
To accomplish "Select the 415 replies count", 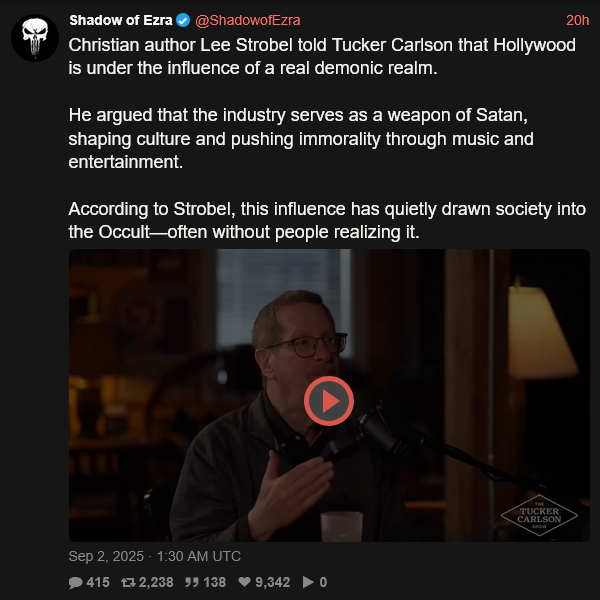I will pyautogui.click(x=98, y=582).
